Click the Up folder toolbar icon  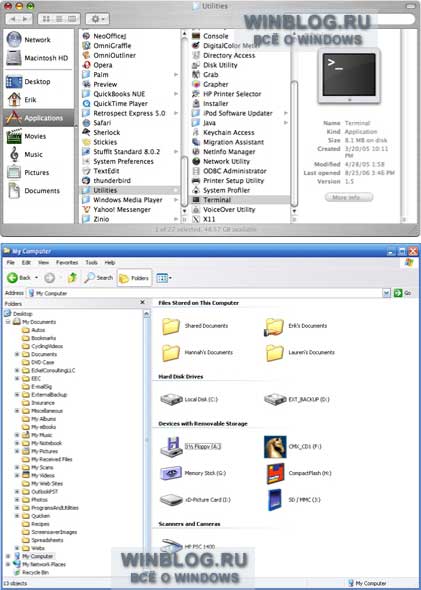[x=72, y=278]
